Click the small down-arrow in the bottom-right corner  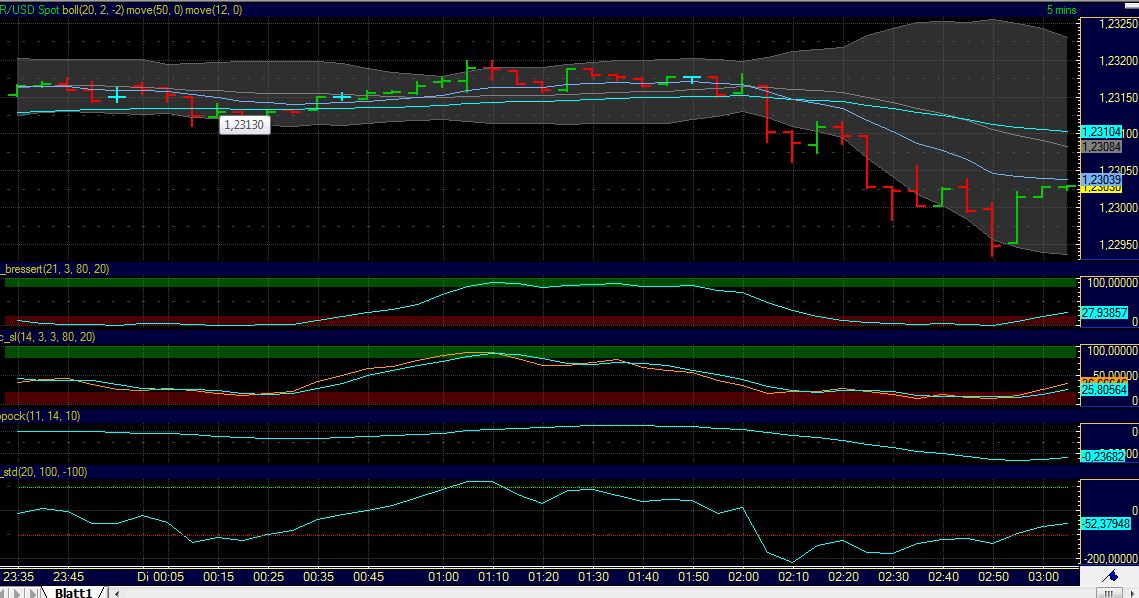click(1133, 593)
